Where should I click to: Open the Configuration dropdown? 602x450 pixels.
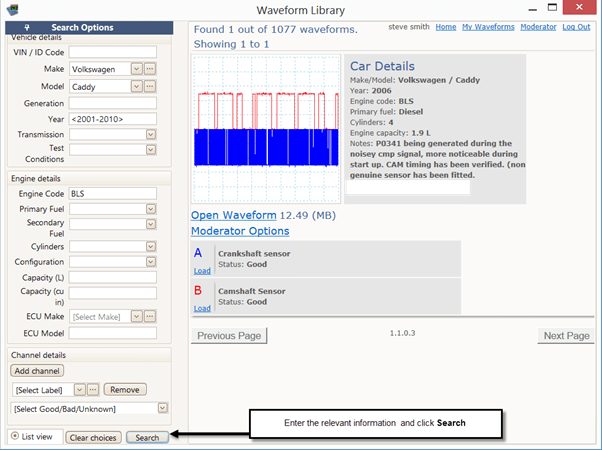point(151,261)
